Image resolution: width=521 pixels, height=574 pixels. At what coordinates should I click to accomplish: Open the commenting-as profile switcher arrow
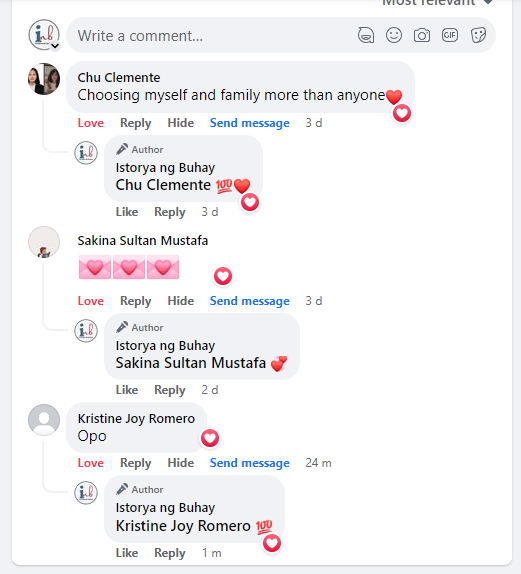coord(55,46)
